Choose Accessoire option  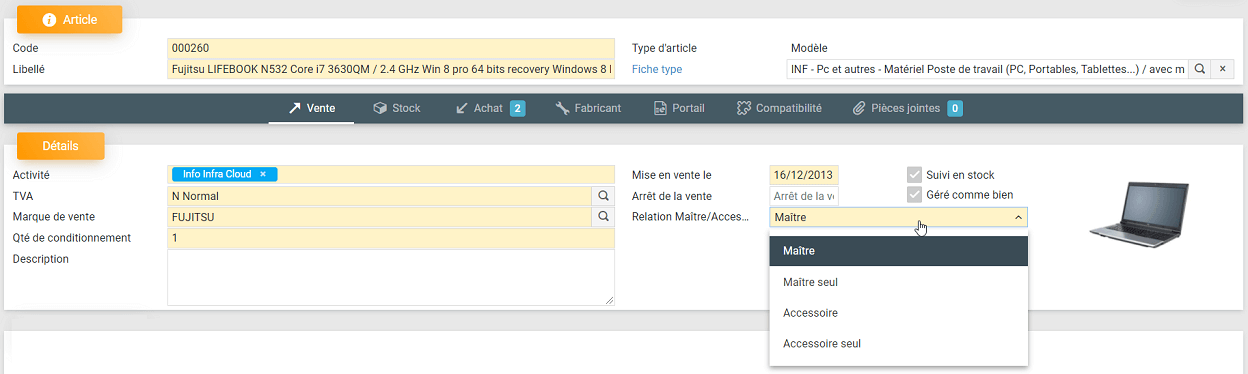pos(898,313)
